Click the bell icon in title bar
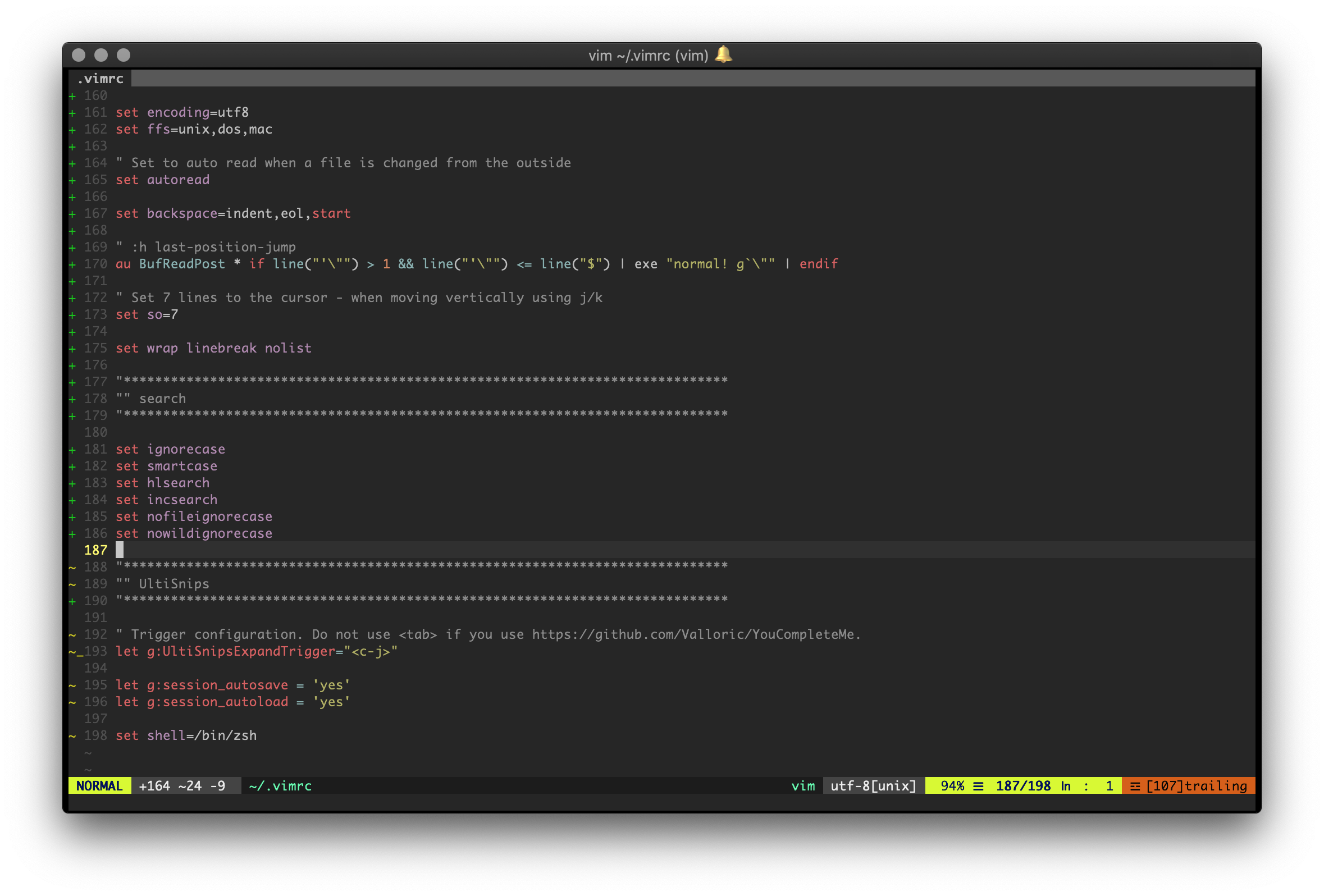The width and height of the screenshot is (1324, 896). tap(723, 54)
